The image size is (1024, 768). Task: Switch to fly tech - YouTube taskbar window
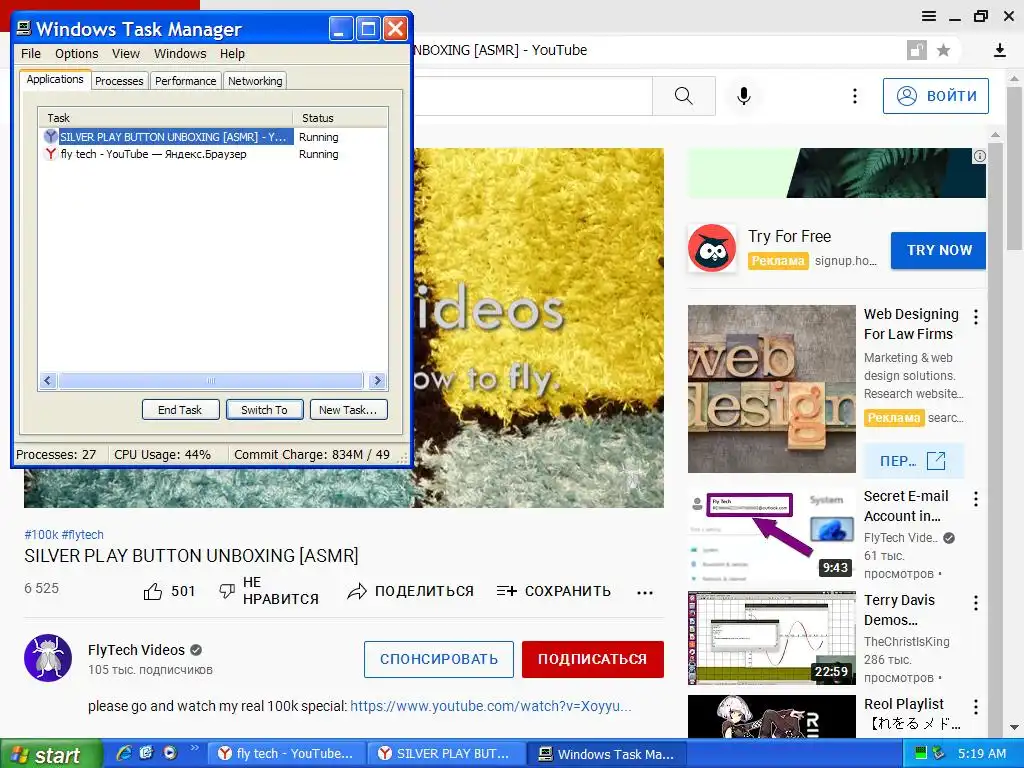[x=286, y=754]
